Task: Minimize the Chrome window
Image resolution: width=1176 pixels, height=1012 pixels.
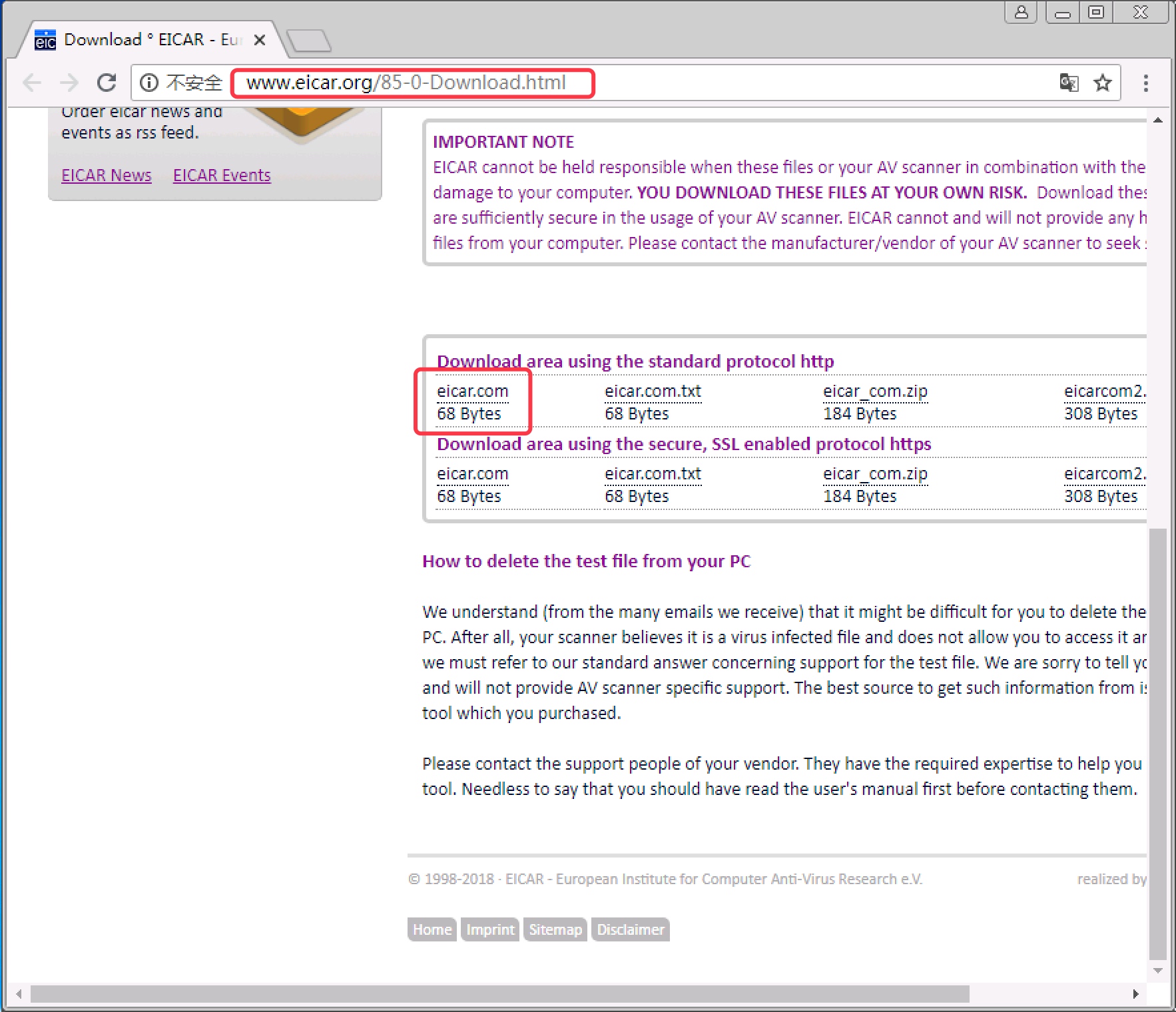Action: (1063, 12)
